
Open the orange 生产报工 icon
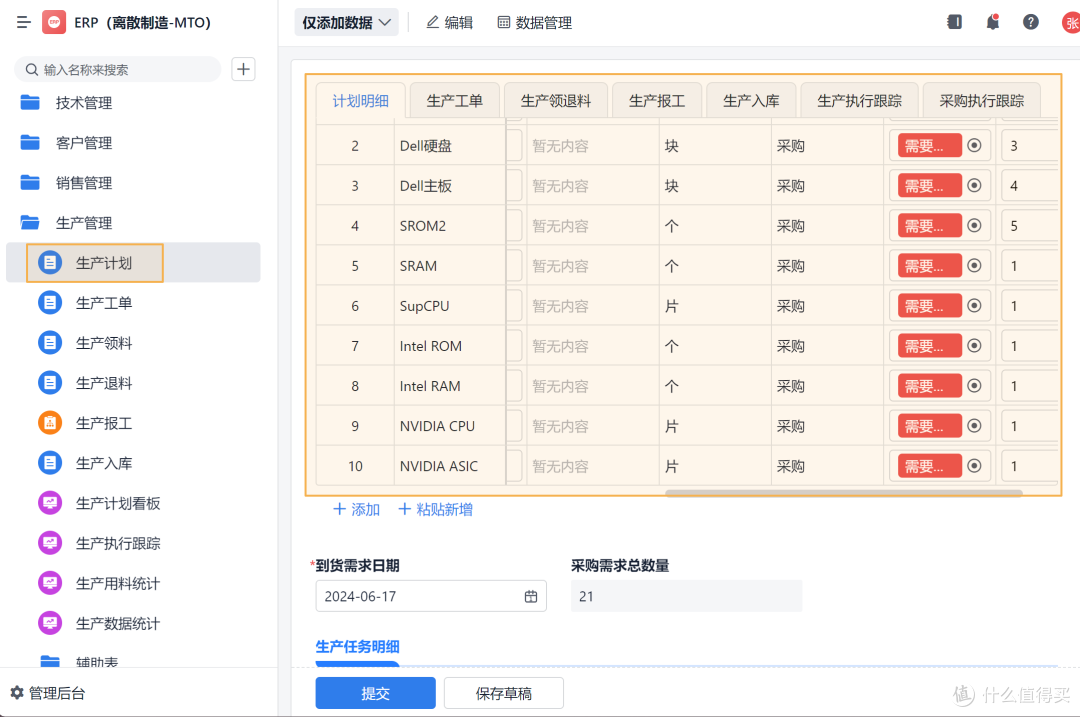[x=50, y=423]
